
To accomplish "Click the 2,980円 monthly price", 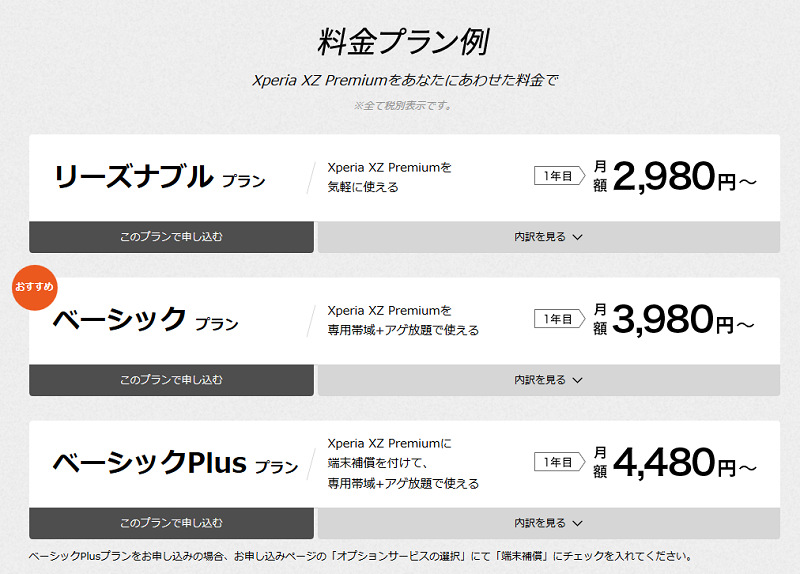I will pyautogui.click(x=684, y=177).
